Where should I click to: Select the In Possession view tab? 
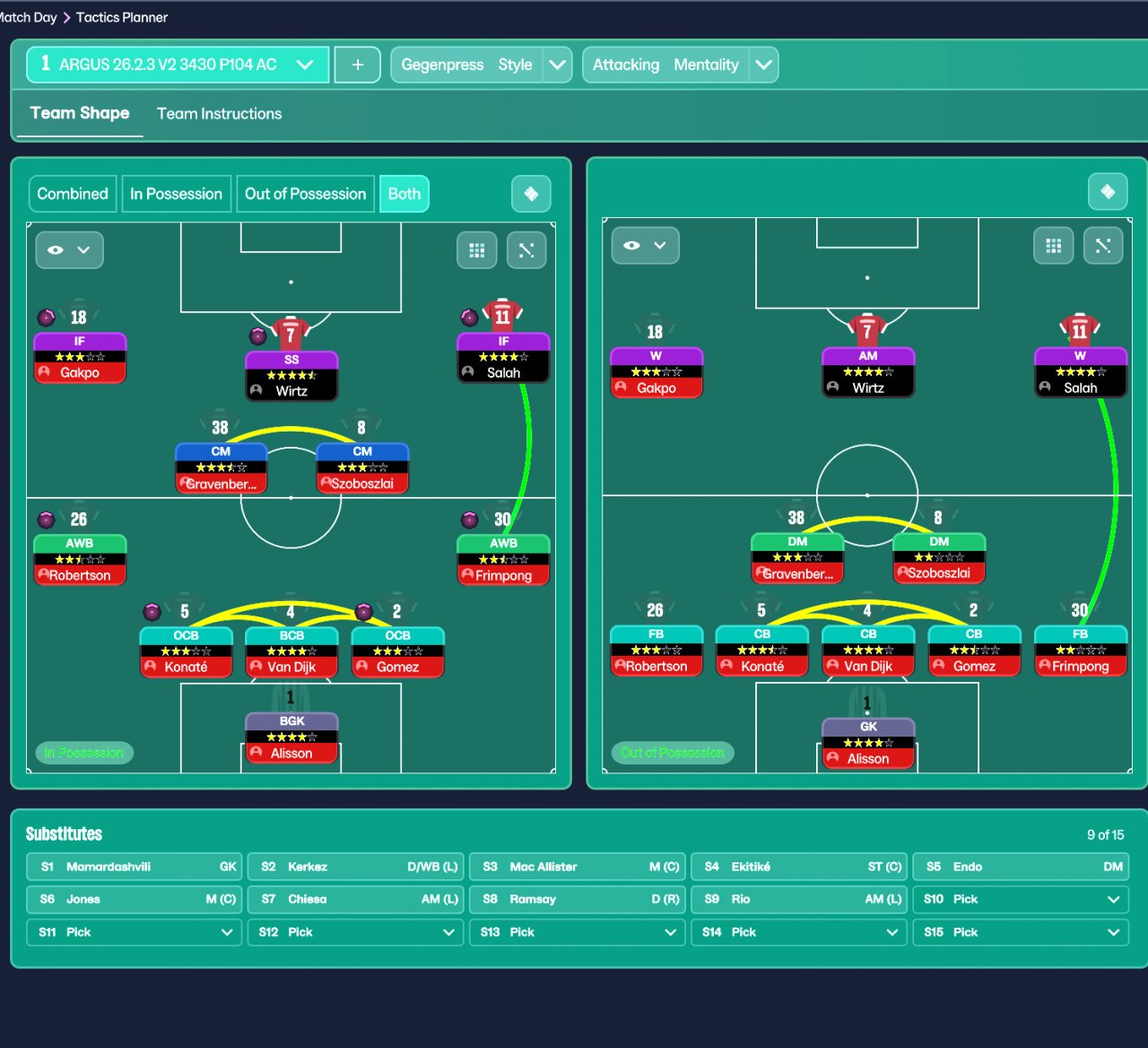pyautogui.click(x=176, y=194)
